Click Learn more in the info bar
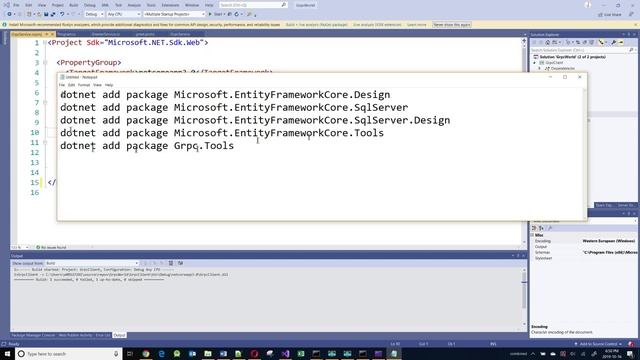The width and height of the screenshot is (640, 360). coord(416,25)
